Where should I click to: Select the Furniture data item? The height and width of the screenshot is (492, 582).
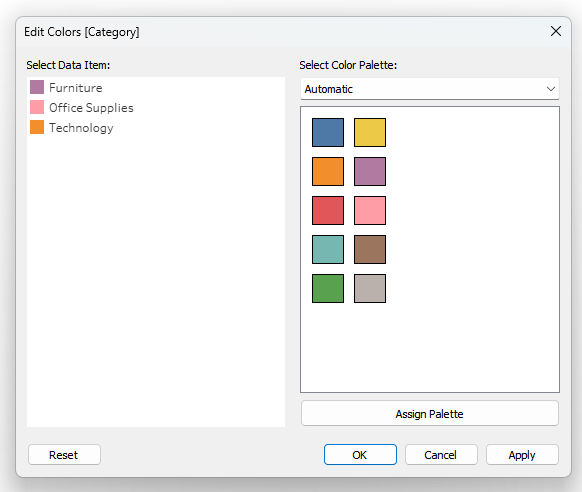click(66, 88)
